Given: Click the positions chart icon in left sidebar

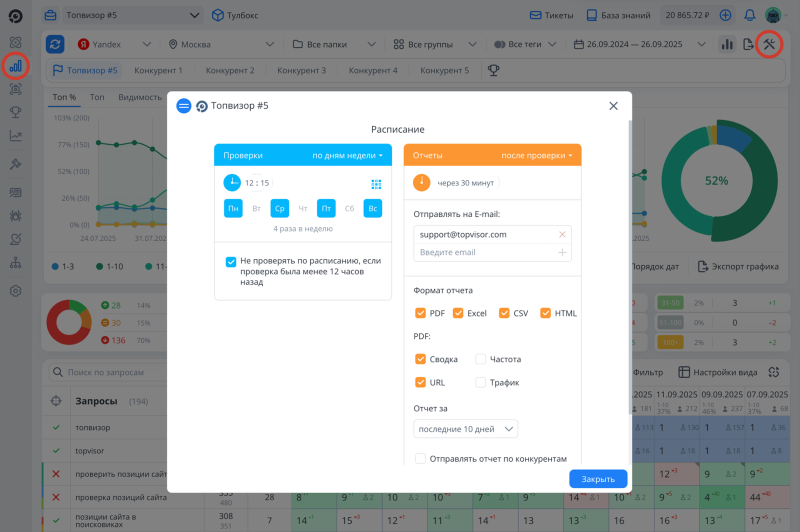Looking at the screenshot, I should click(x=15, y=66).
